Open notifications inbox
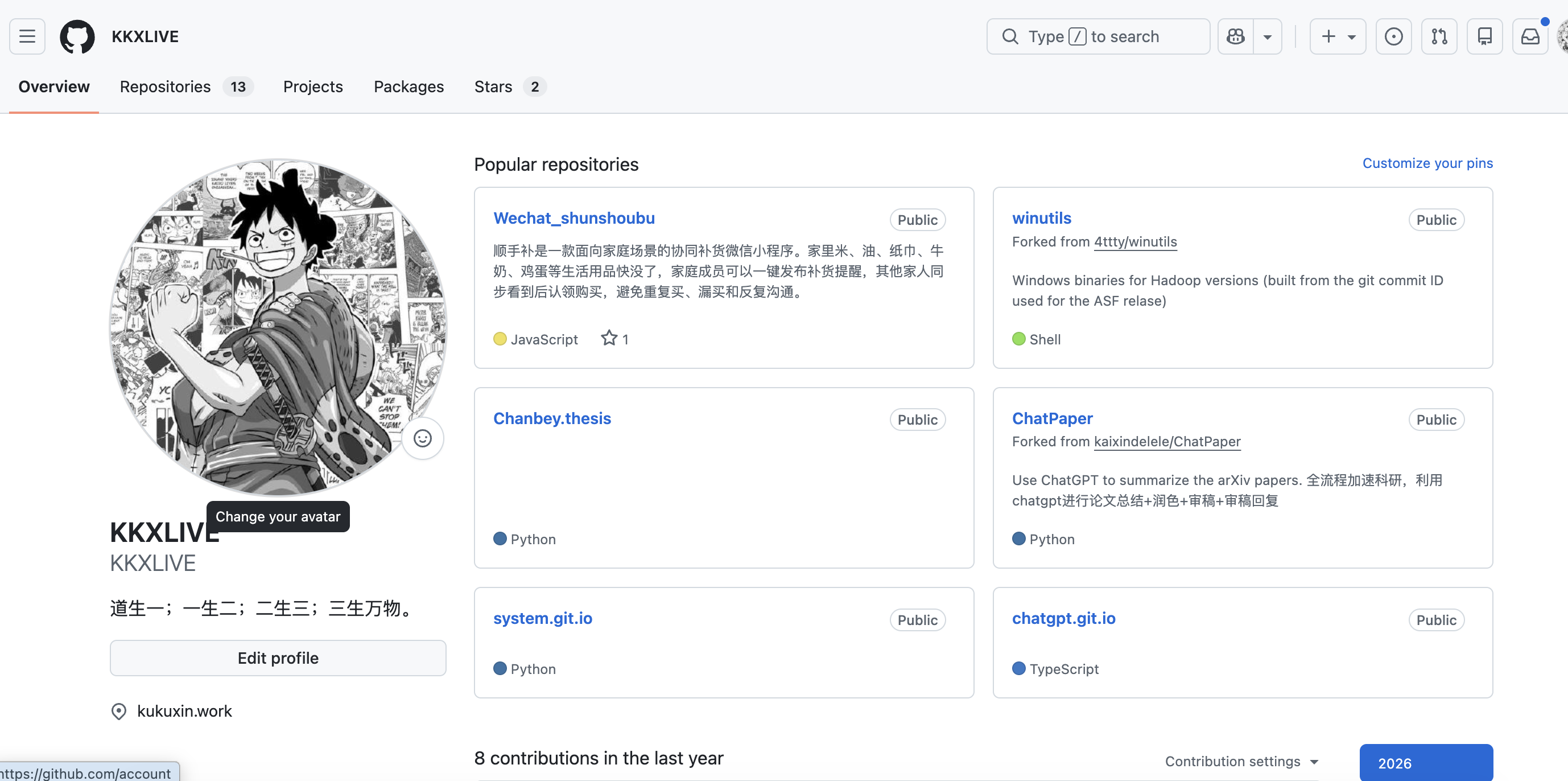This screenshot has height=781, width=1568. click(1530, 36)
